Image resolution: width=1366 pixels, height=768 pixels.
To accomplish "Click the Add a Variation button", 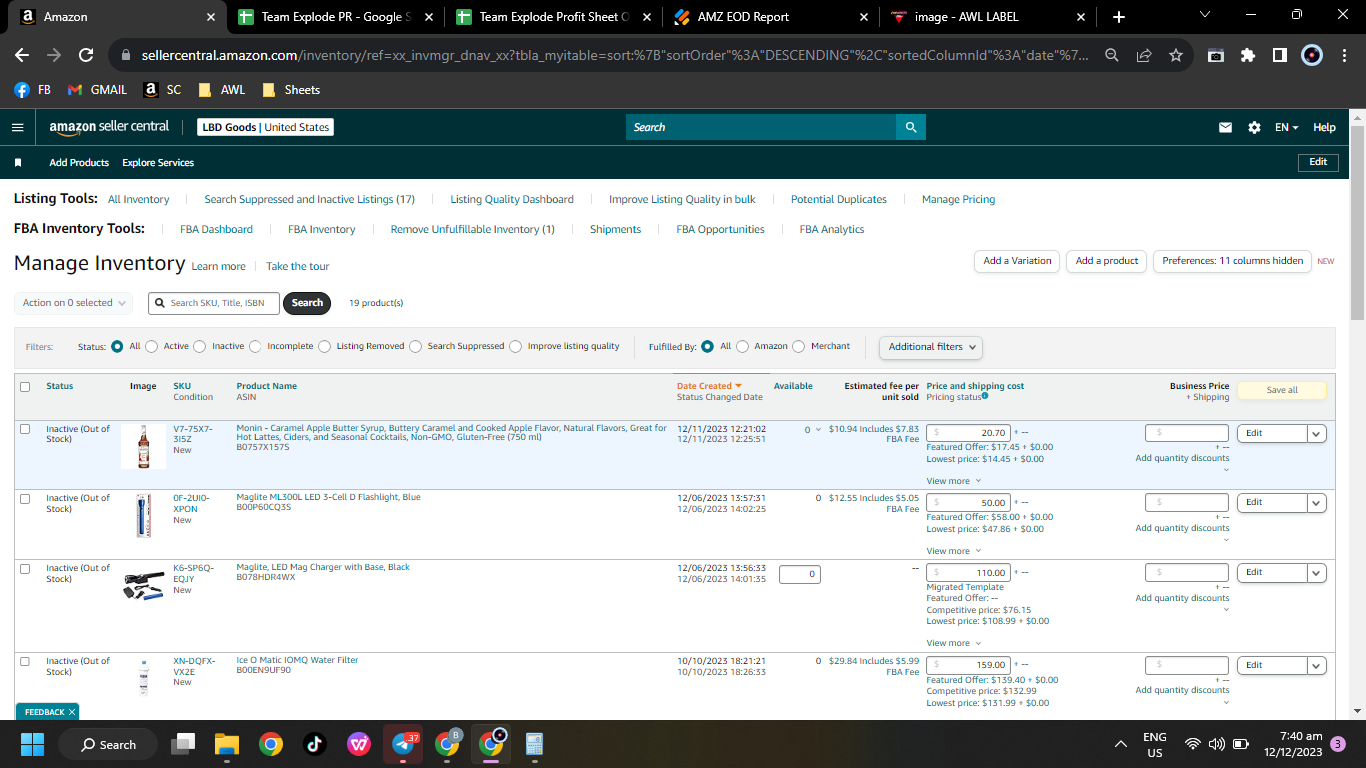I will 1017,261.
